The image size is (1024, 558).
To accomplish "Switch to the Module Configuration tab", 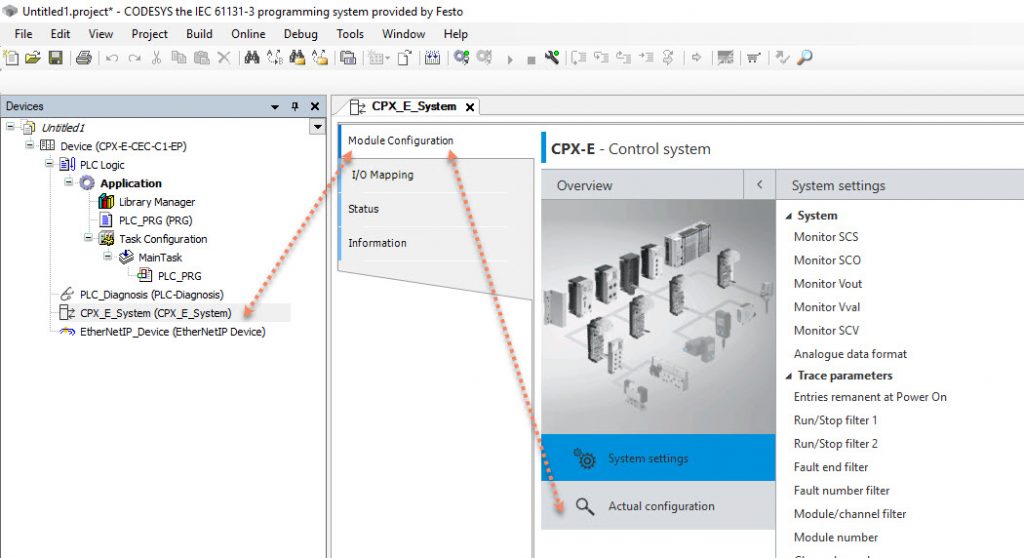I will pos(400,140).
